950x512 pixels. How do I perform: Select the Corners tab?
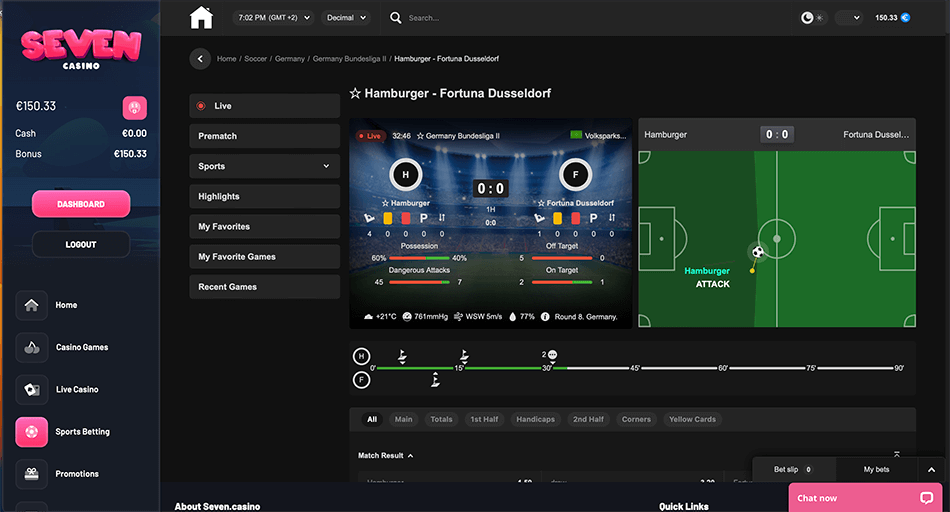[636, 419]
